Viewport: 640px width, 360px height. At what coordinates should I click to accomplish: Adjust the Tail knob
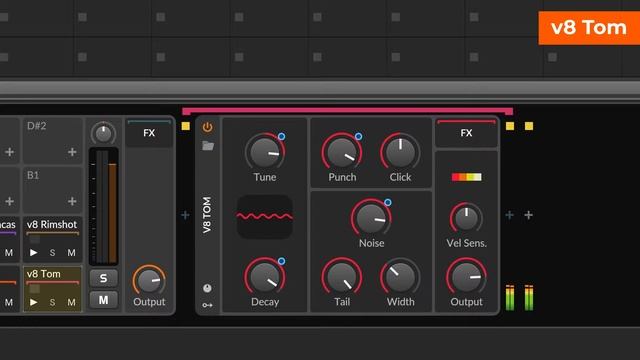[342, 277]
